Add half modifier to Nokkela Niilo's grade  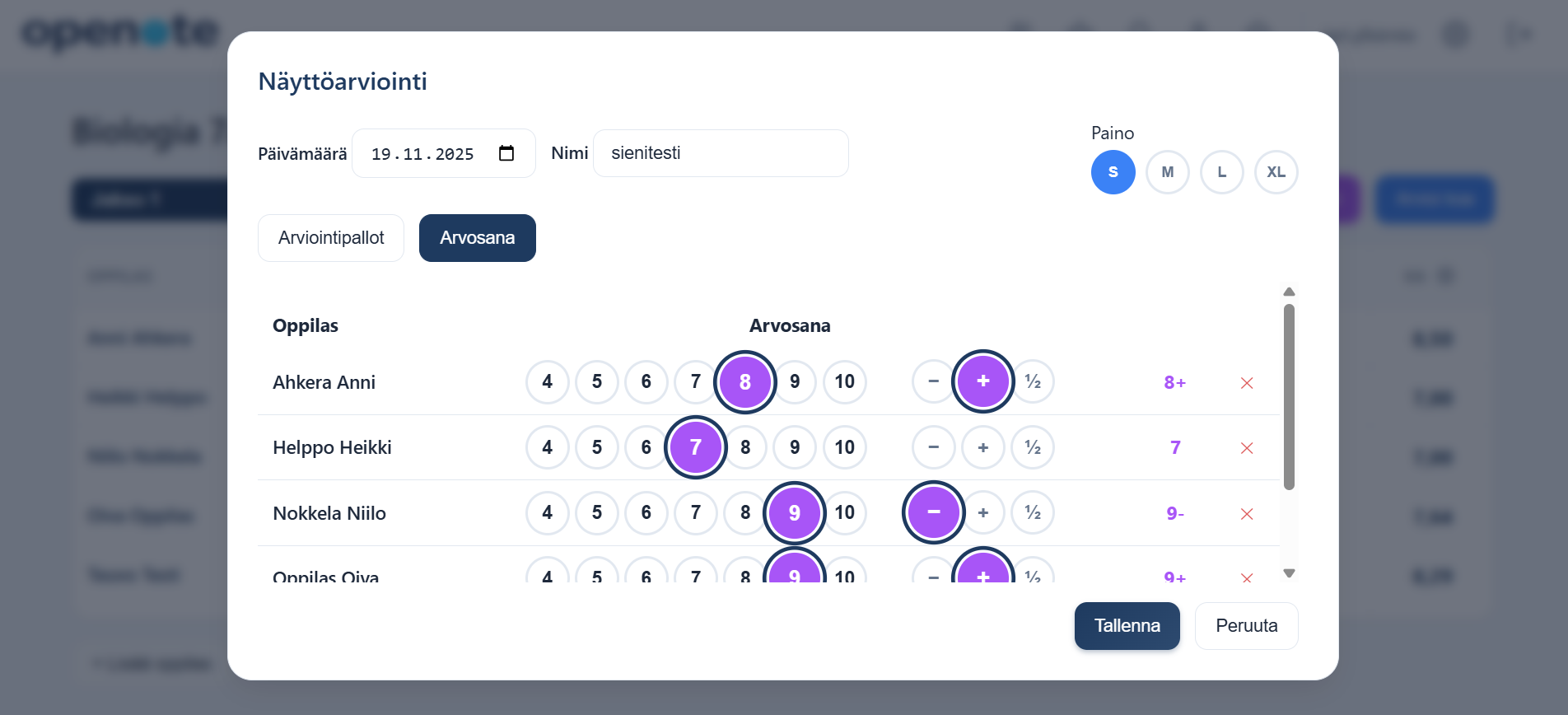pos(1033,513)
